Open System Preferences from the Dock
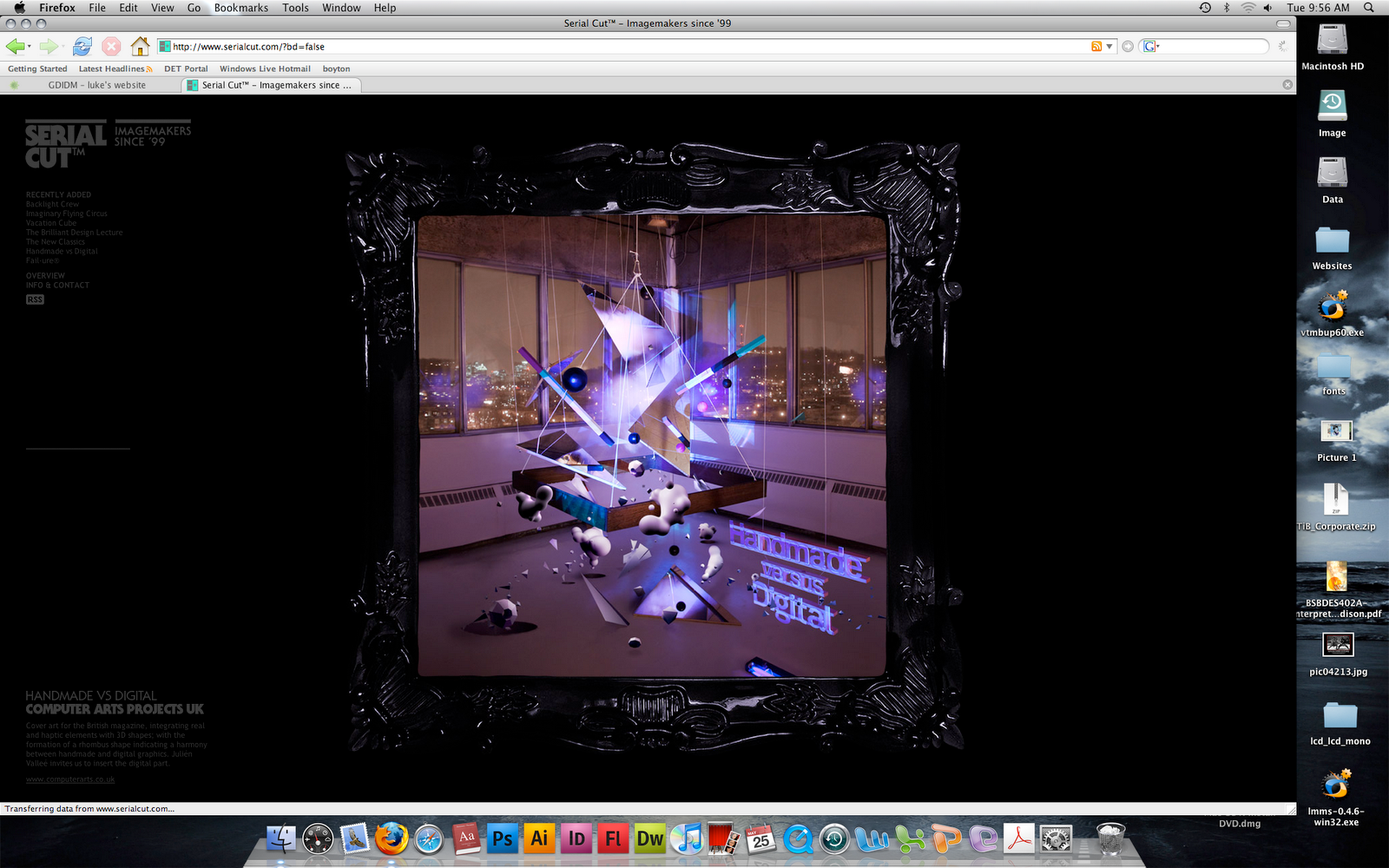Screen dimensions: 1389x868 click(1057, 838)
